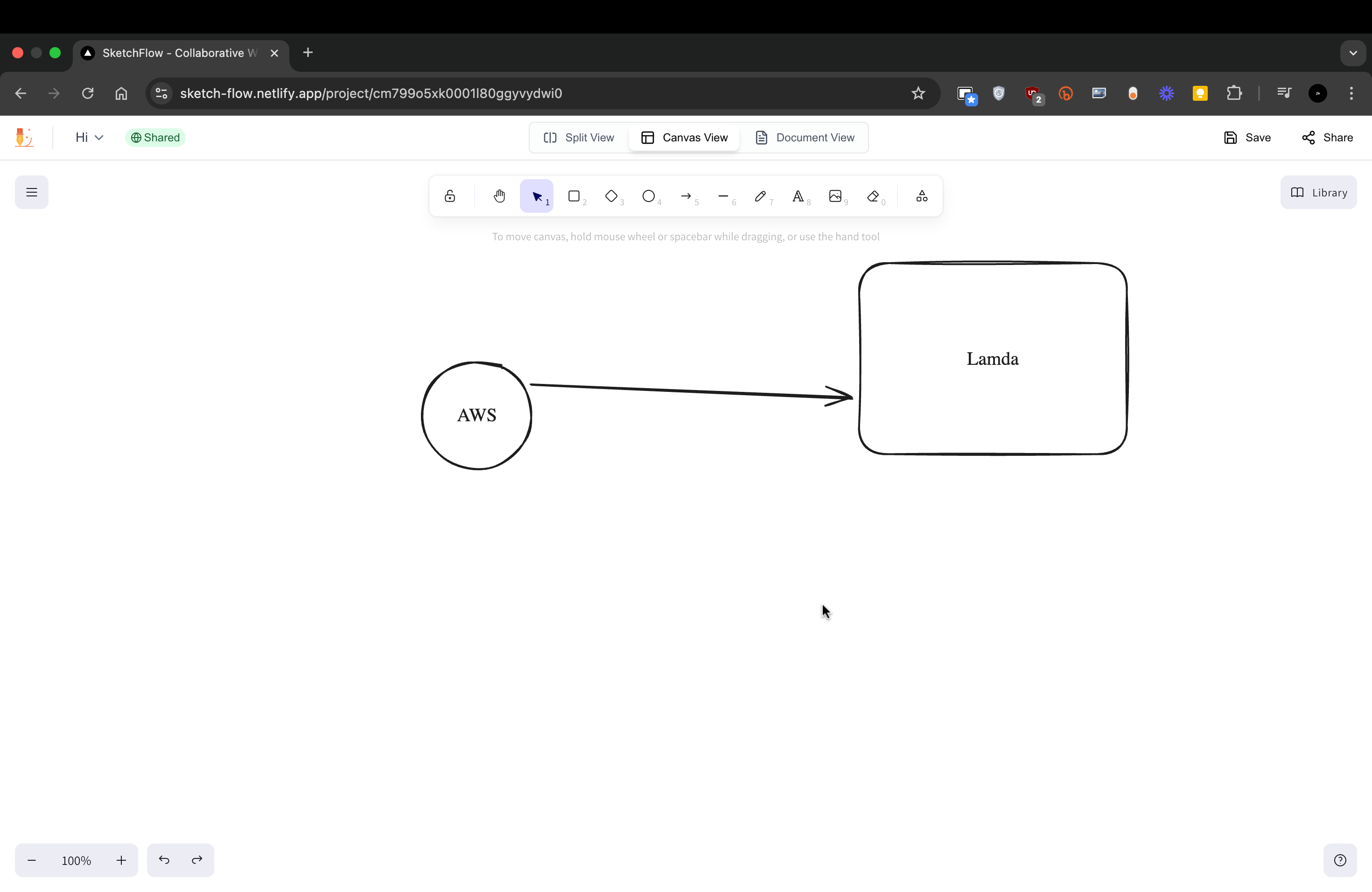The image size is (1372, 892).
Task: Select the Text tool
Action: (x=798, y=196)
